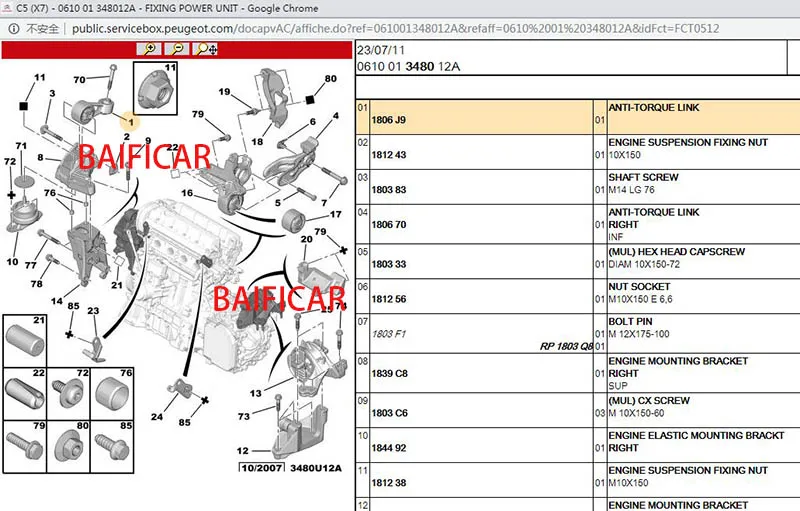The height and width of the screenshot is (511, 800).
Task: Click the highlighted callout 1 on diagram
Action: [x=131, y=122]
